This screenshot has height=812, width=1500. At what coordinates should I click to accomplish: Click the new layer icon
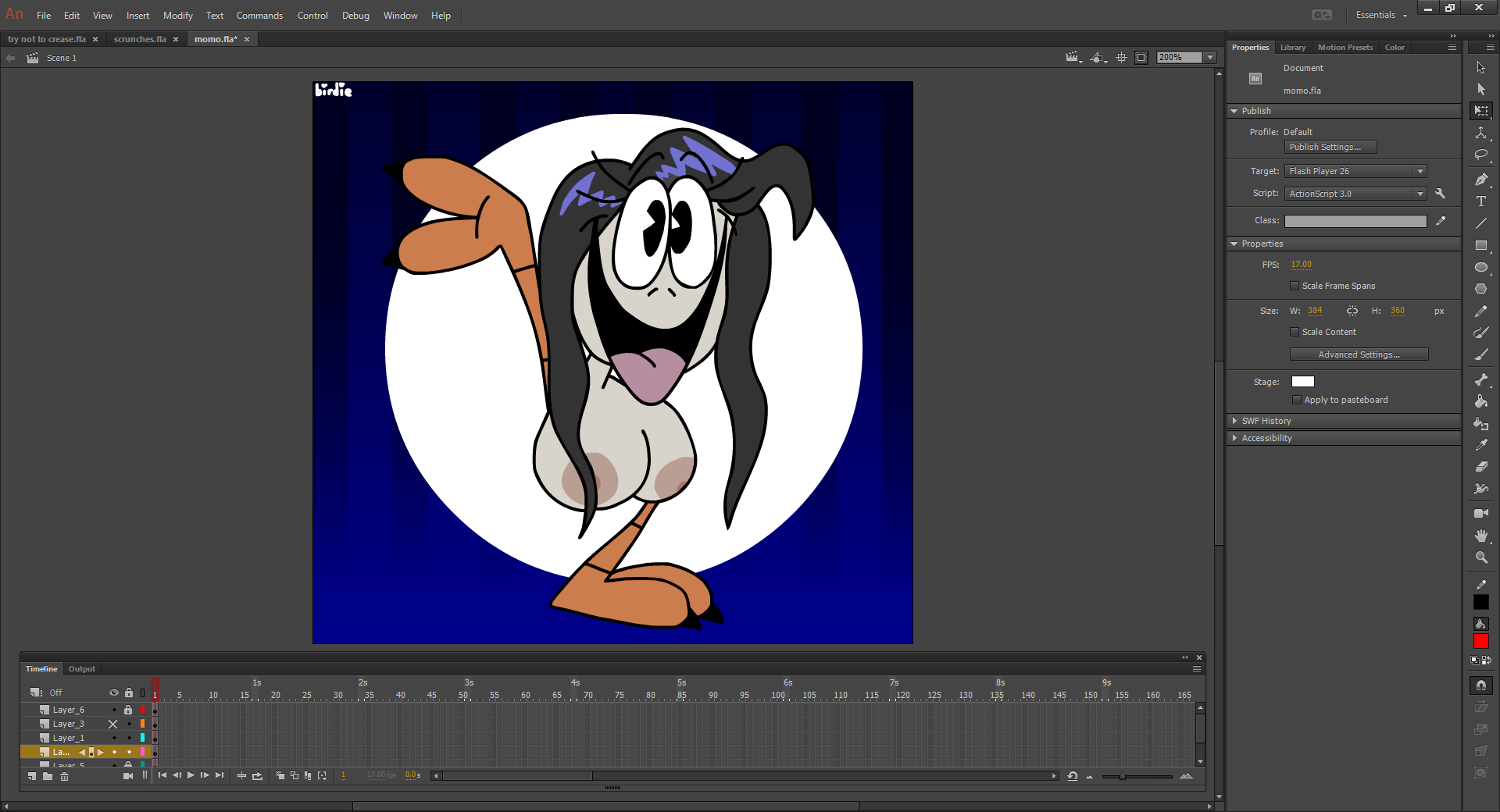(x=32, y=776)
